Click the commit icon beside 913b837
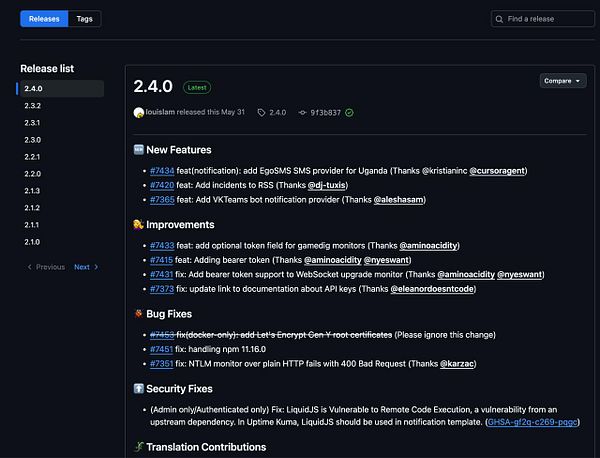Image resolution: width=600 pixels, height=458 pixels. (x=302, y=112)
